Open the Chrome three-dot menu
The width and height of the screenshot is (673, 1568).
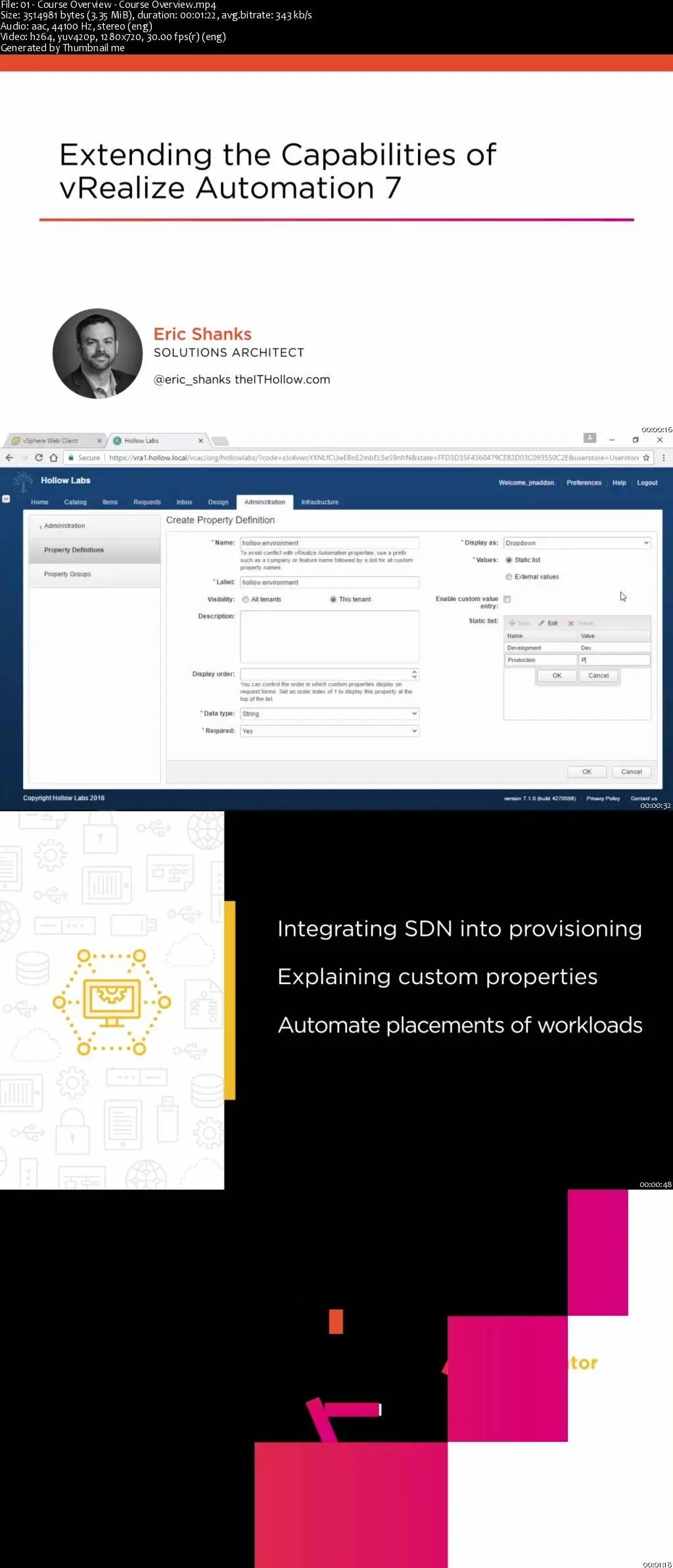(x=663, y=458)
